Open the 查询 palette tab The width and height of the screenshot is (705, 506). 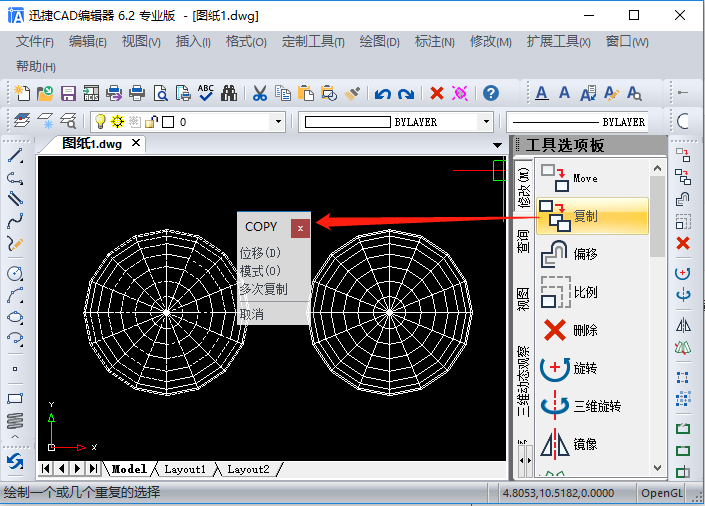pyautogui.click(x=523, y=241)
